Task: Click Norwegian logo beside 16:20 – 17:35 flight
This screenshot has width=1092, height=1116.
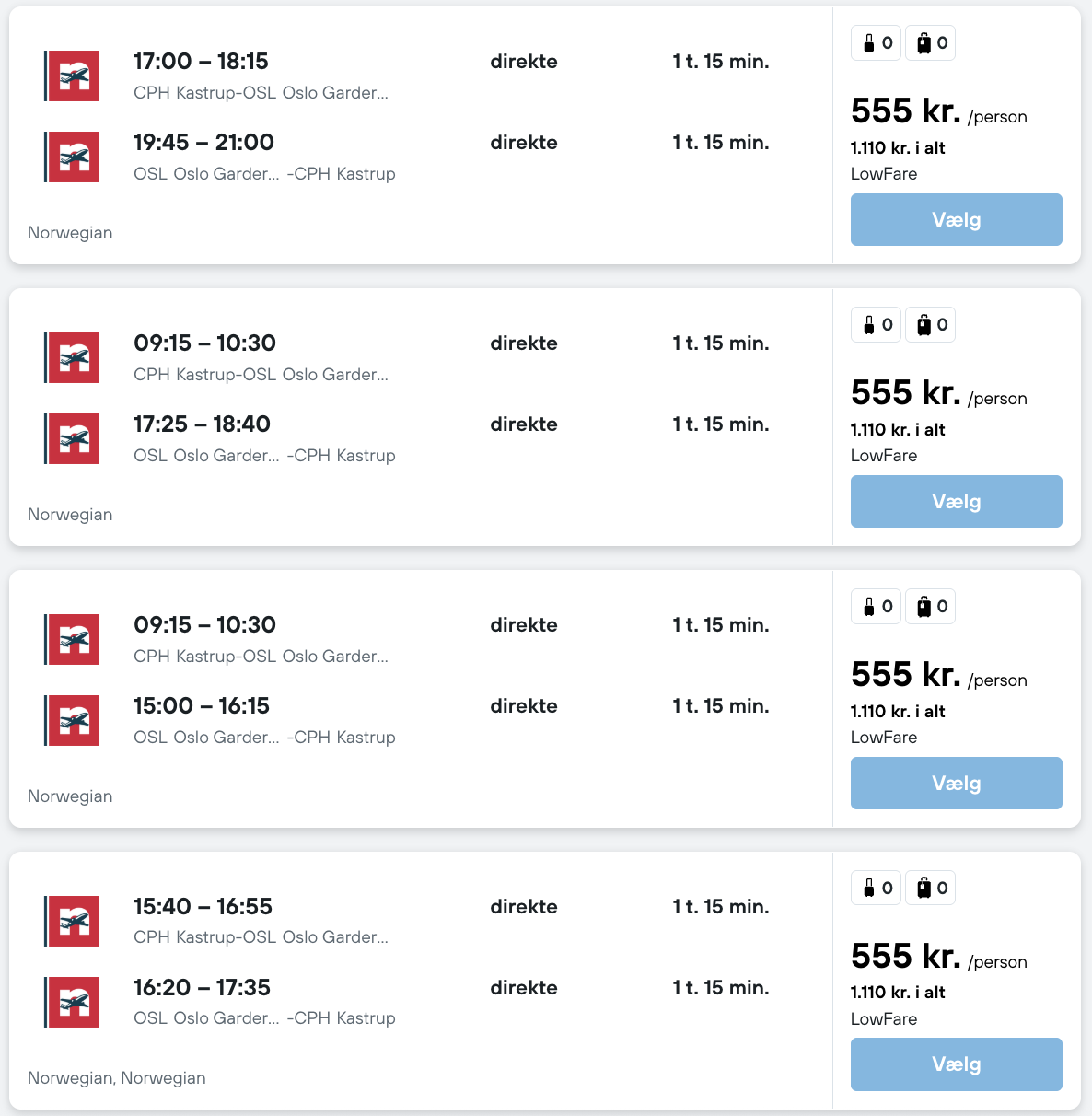Action: 73,1003
